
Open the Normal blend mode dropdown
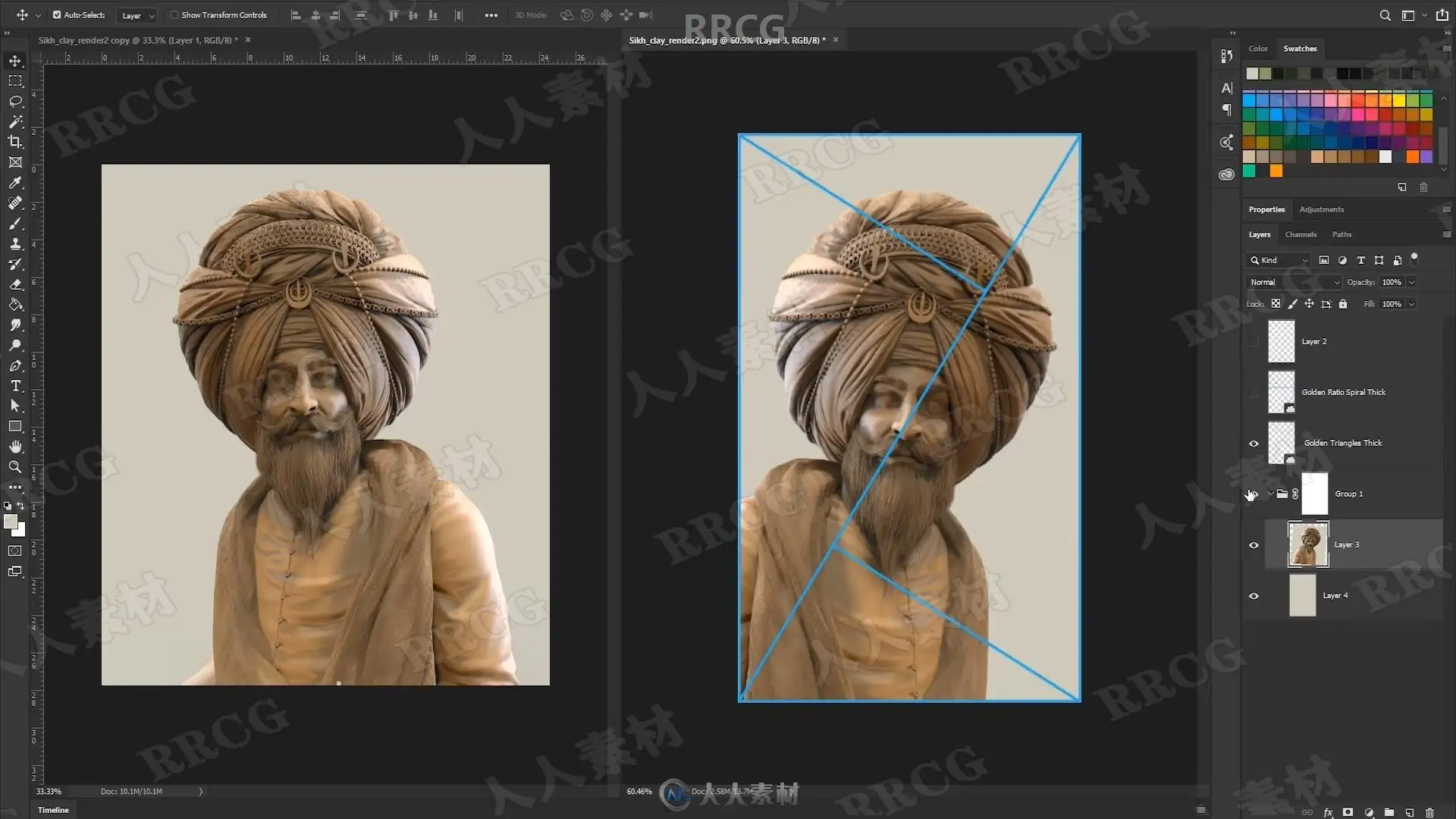1294,282
